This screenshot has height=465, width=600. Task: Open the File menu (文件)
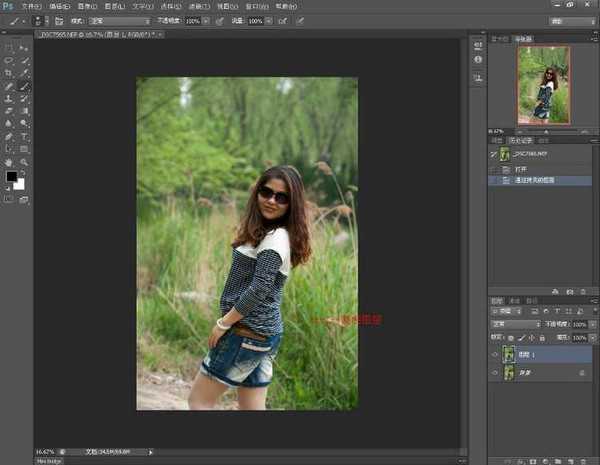click(x=31, y=5)
